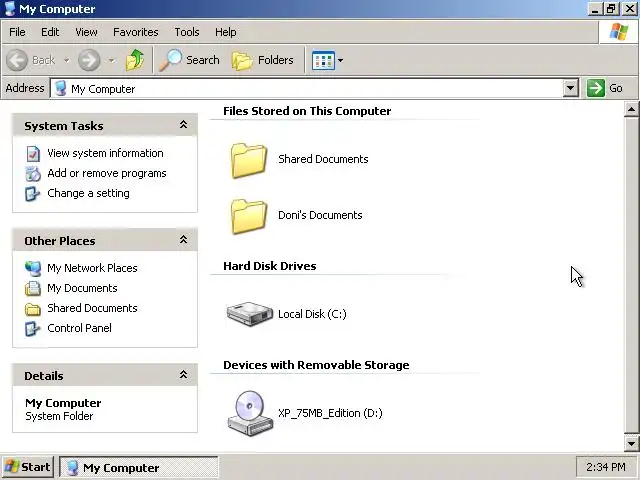This screenshot has width=640, height=480.
Task: Click 'Files Stored on This Computer' header
Action: [307, 111]
